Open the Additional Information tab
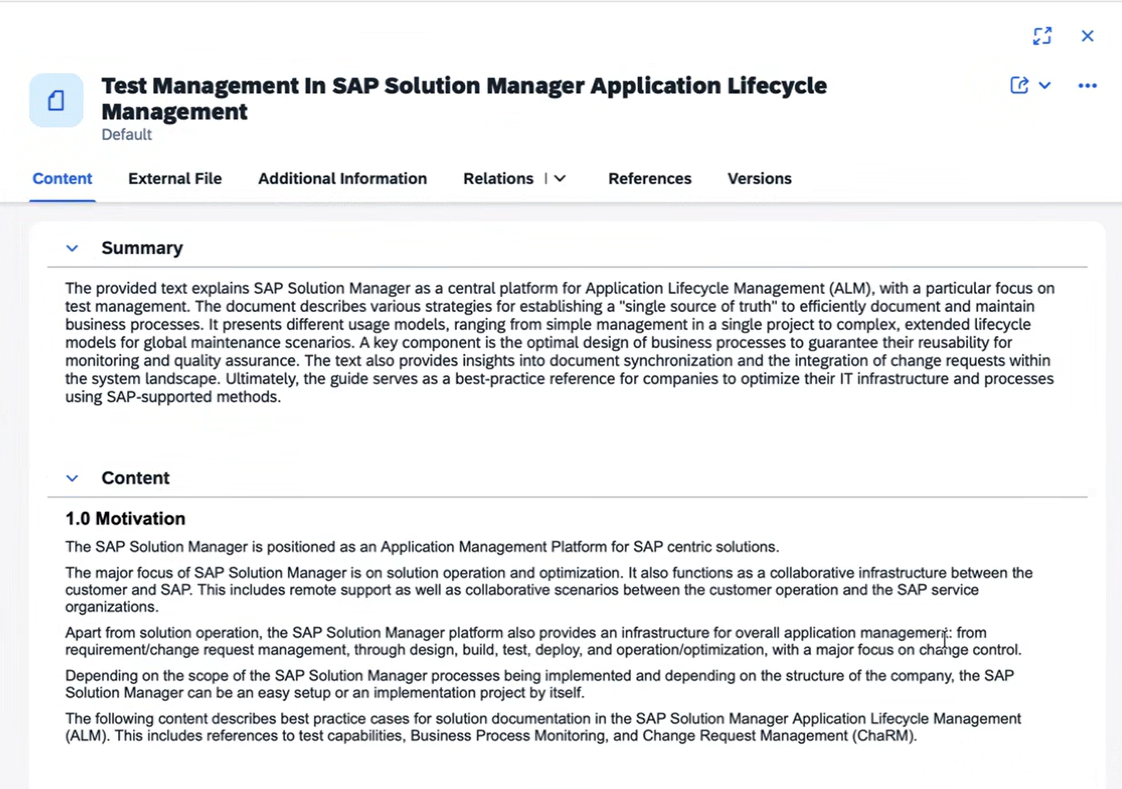Viewport: 1122px width, 789px height. pos(342,178)
